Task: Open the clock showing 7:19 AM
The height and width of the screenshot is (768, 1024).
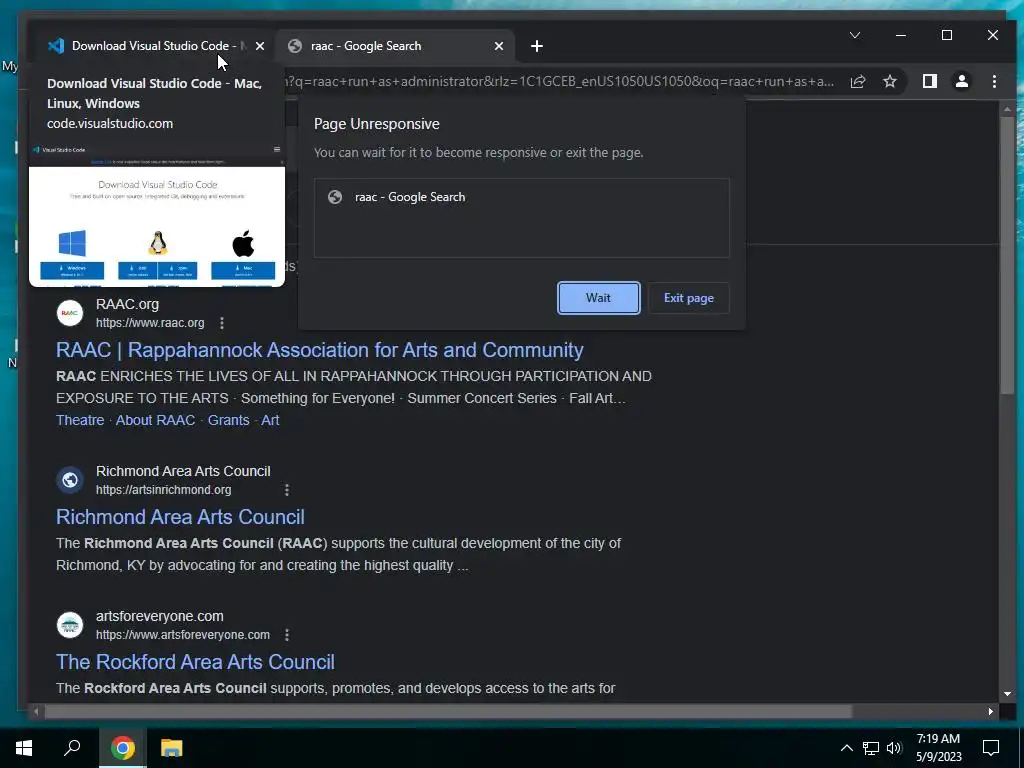Action: [x=938, y=748]
